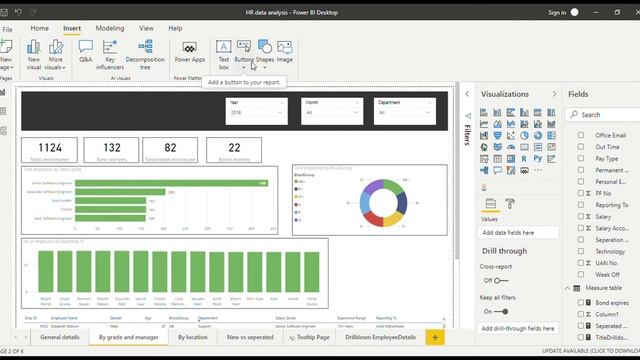Insert Key influencers visual from ribbon
The height and width of the screenshot is (360, 640).
tap(110, 55)
